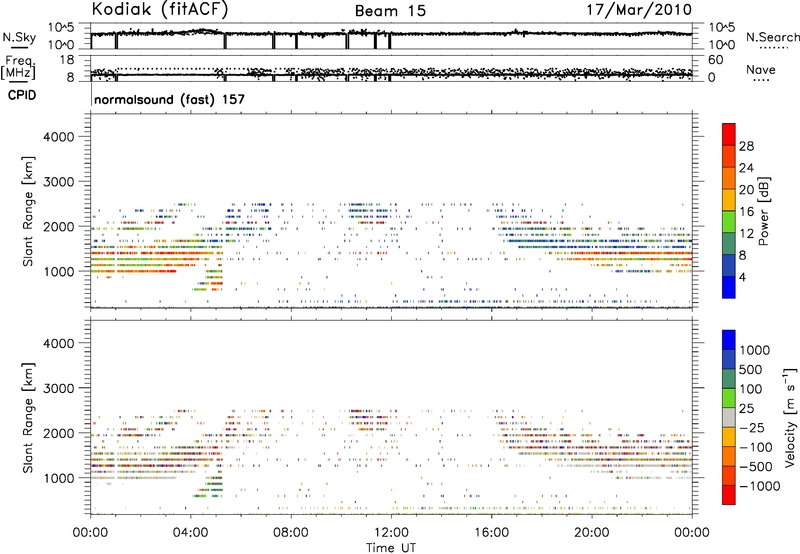
Task: Click the "04:00" time axis tick label
Action: (x=191, y=533)
